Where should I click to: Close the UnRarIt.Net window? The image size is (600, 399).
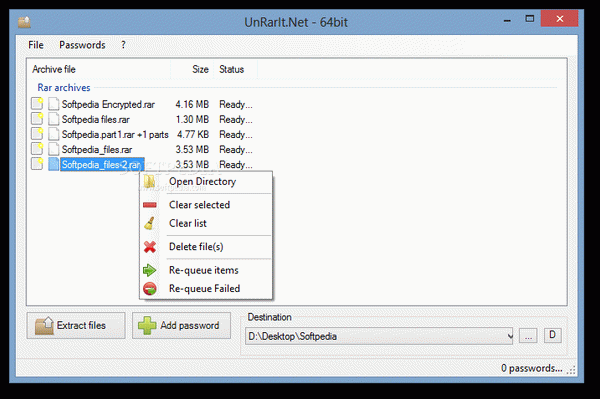pos(559,19)
